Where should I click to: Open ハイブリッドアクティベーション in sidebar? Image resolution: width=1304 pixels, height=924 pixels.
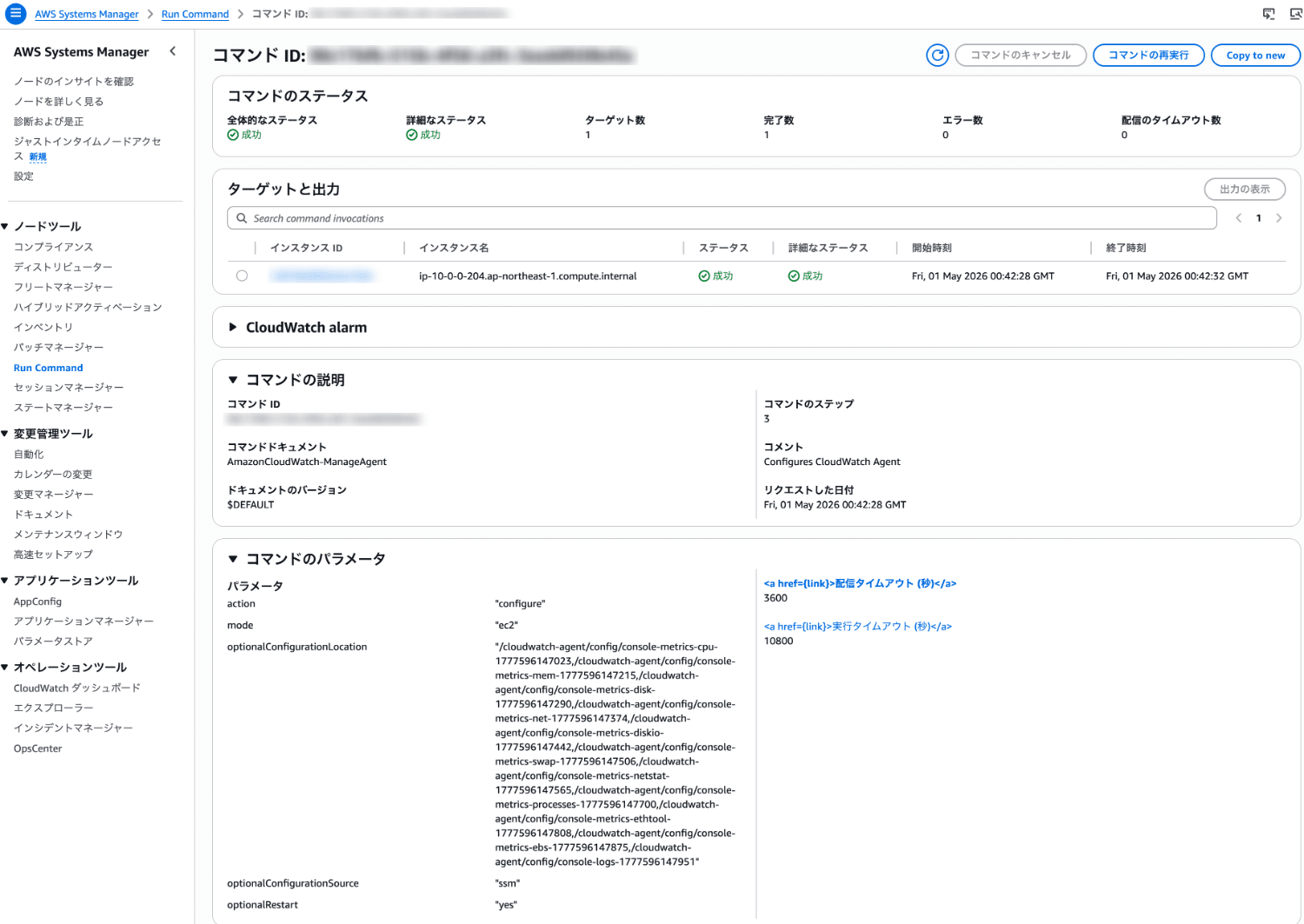tap(88, 307)
